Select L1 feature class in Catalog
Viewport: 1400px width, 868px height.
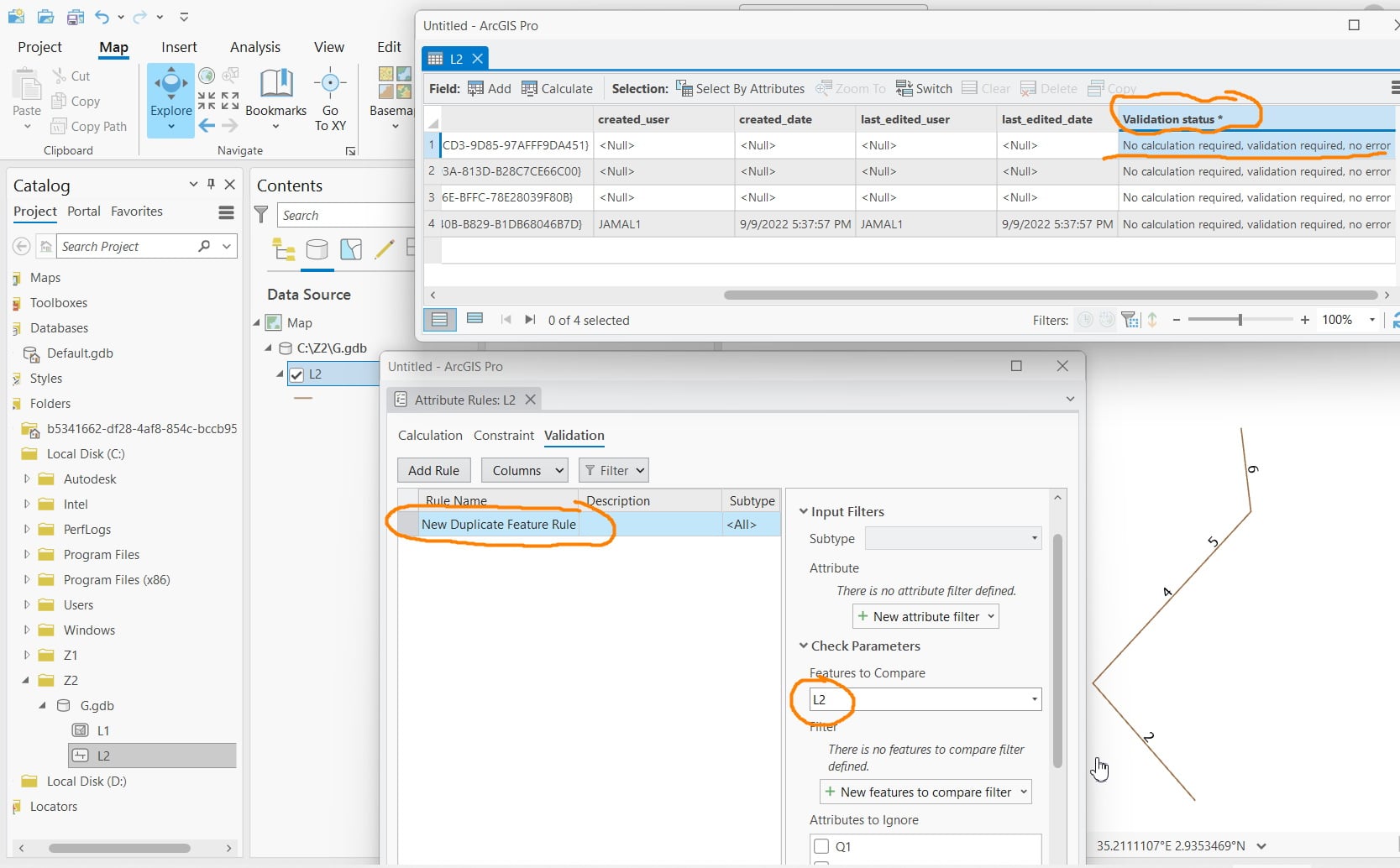coord(103,730)
